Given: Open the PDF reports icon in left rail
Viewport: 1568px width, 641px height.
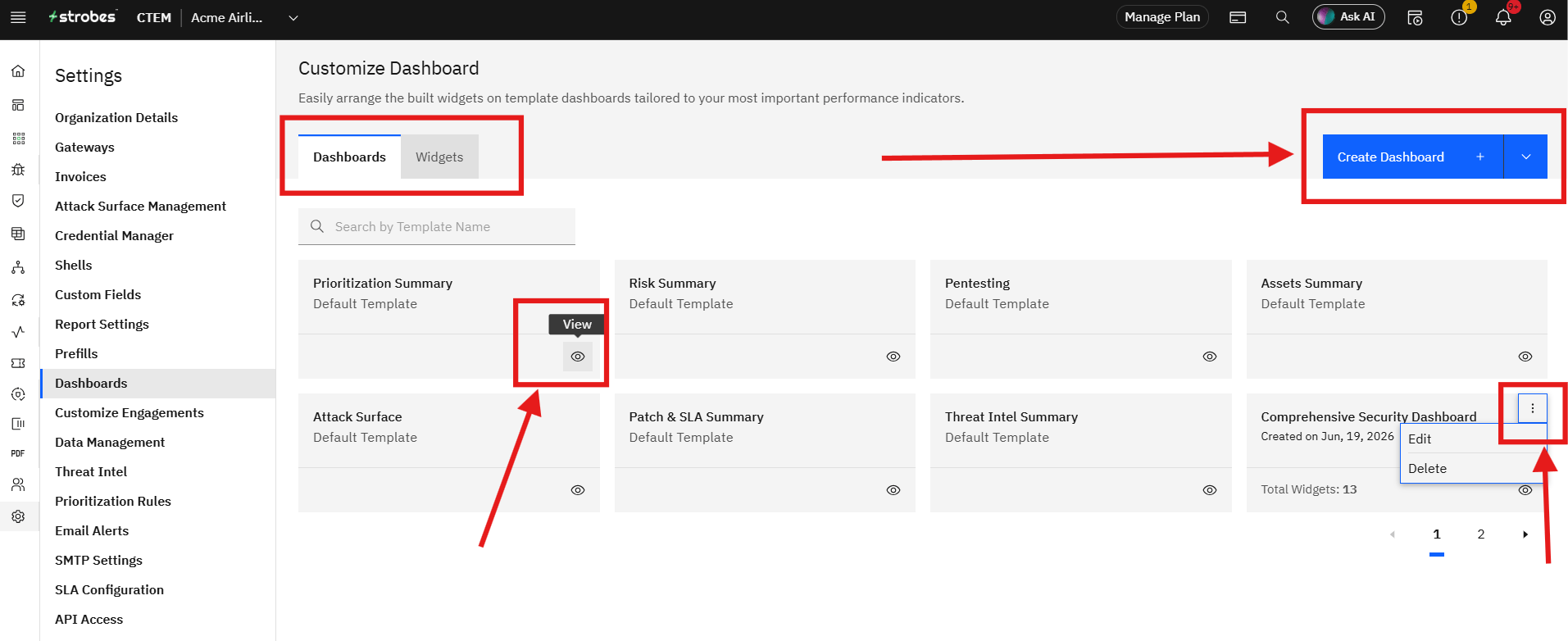Looking at the screenshot, I should pyautogui.click(x=18, y=453).
